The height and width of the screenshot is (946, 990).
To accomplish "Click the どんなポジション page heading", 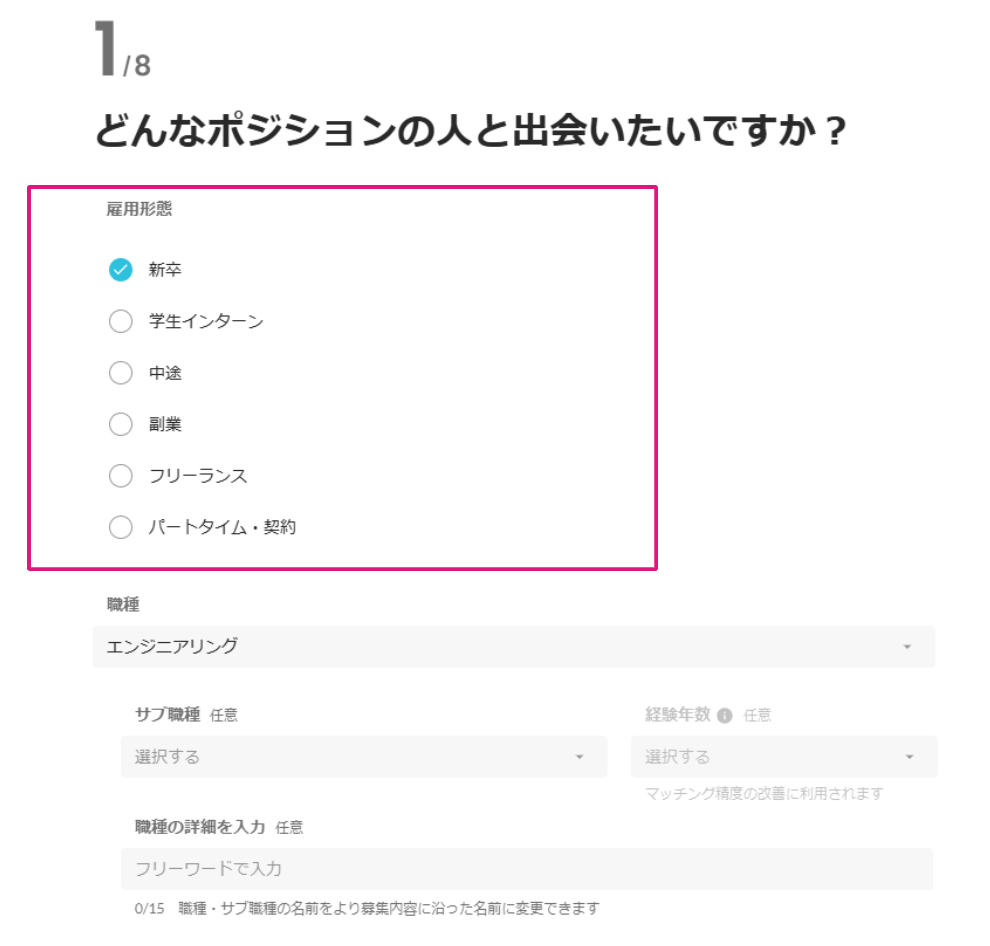I will click(471, 132).
